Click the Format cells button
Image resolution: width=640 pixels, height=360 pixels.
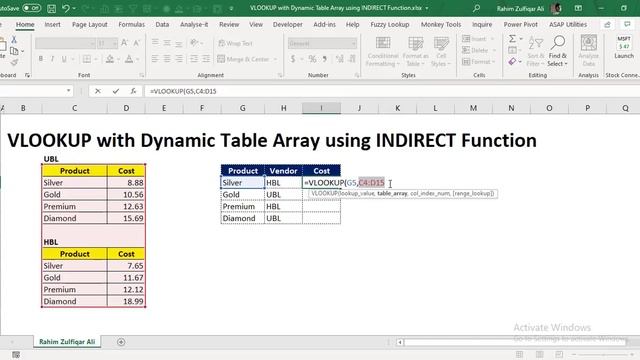point(478,62)
